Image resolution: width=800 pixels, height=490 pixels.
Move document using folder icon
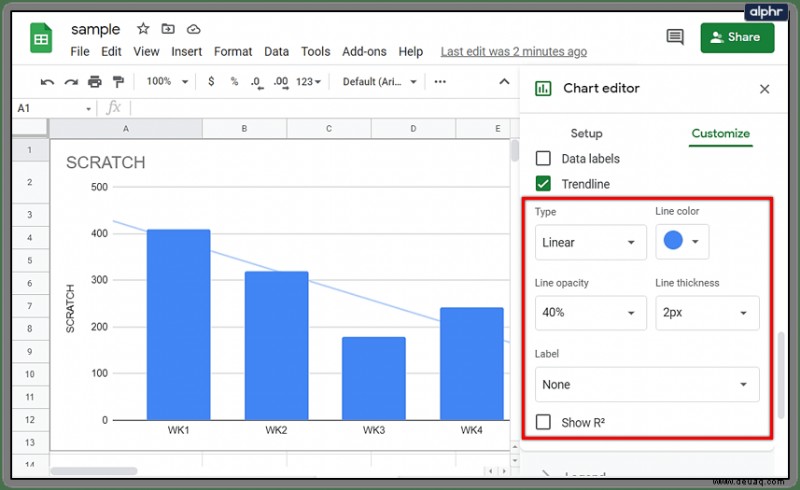[168, 29]
